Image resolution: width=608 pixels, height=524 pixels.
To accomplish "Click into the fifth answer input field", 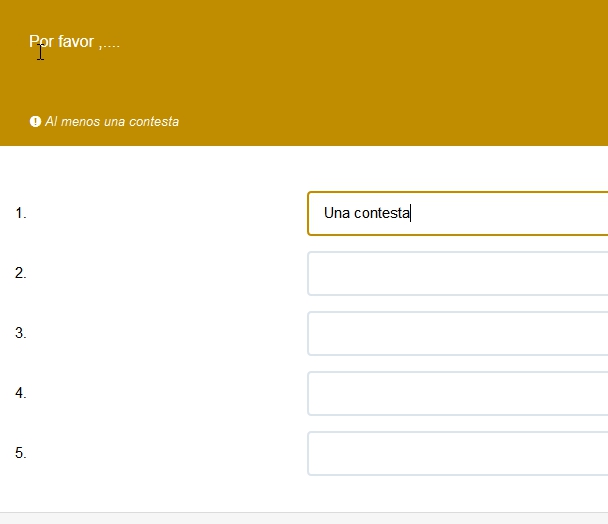I will point(458,453).
